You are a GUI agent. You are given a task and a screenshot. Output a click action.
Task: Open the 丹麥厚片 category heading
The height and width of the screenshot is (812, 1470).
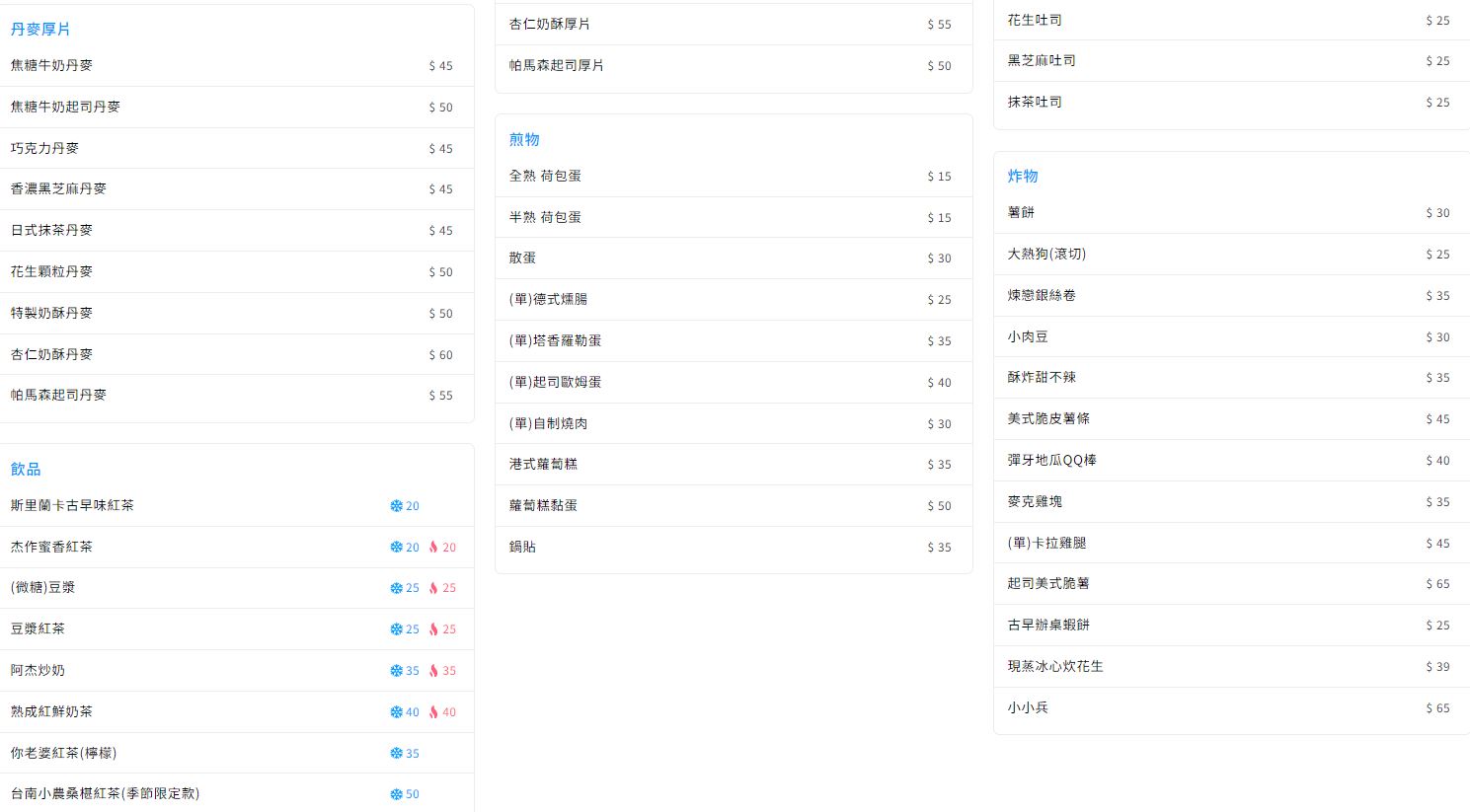[x=40, y=30]
